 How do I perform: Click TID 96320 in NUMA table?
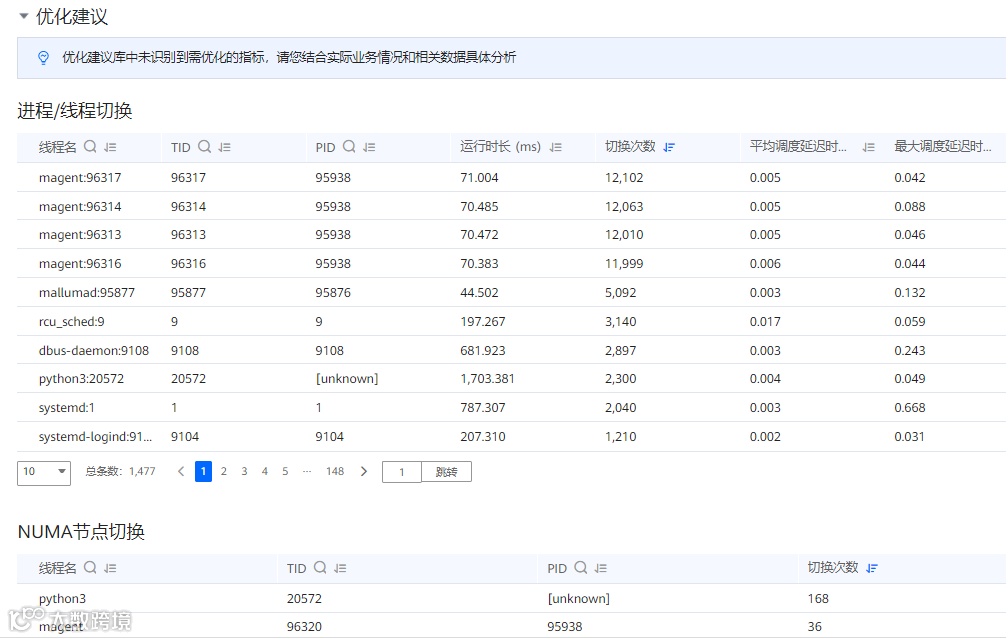(x=304, y=627)
